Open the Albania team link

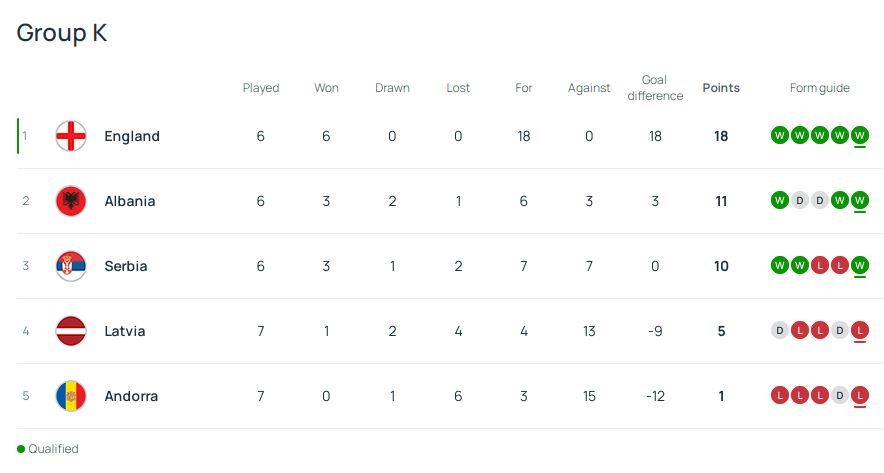[x=130, y=201]
